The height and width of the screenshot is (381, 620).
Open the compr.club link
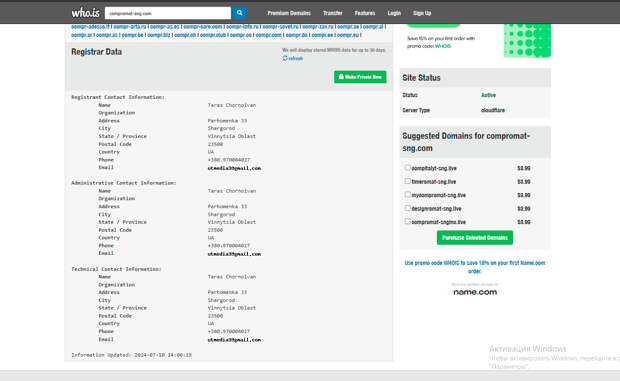213,35
